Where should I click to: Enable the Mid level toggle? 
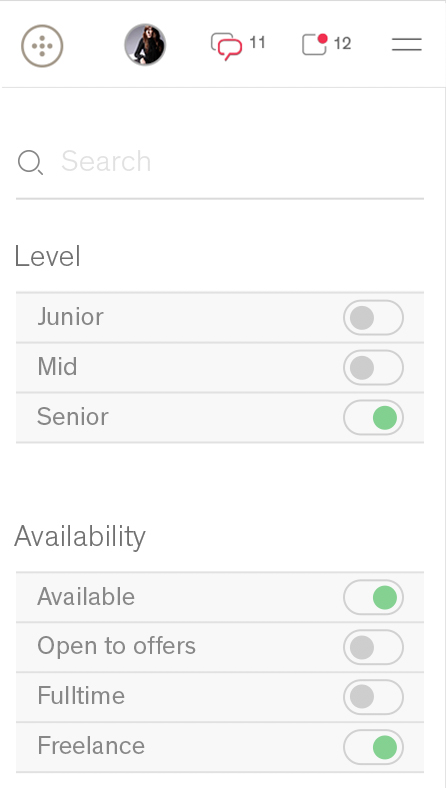[374, 367]
